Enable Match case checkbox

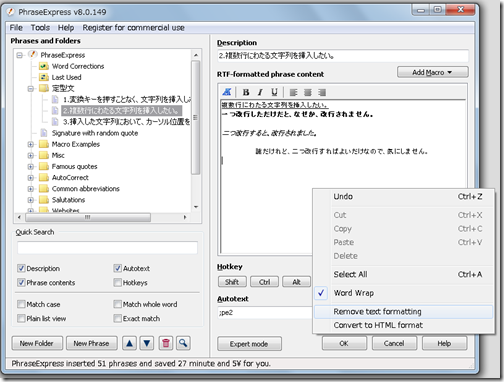[x=21, y=304]
